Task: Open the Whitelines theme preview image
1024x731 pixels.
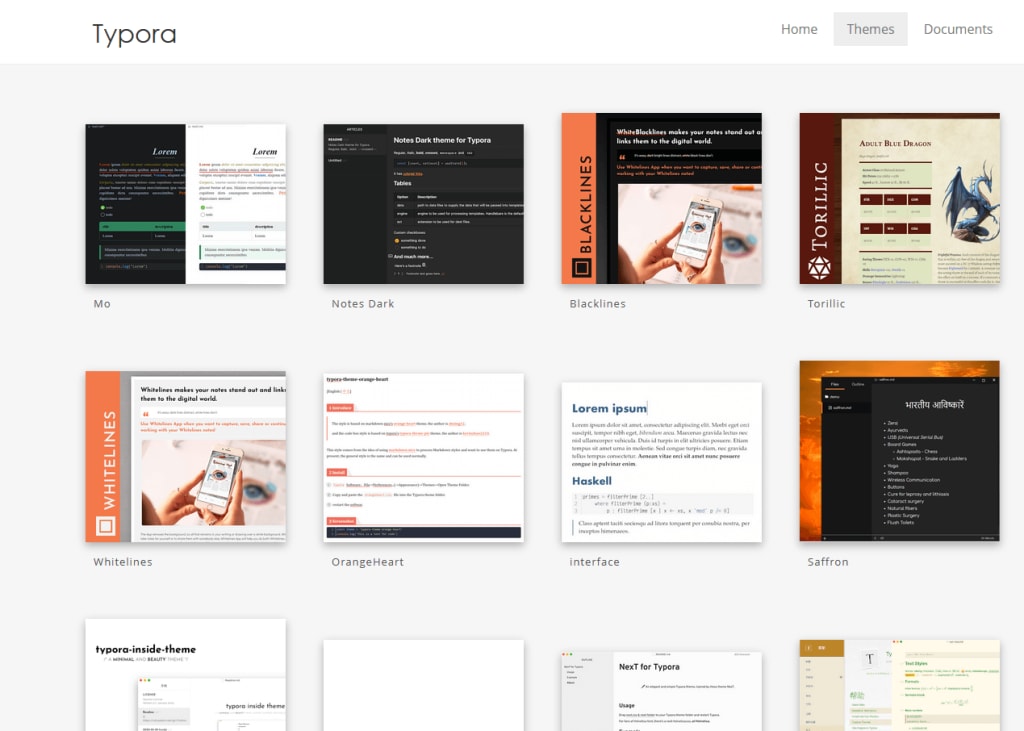Action: [x=185, y=457]
